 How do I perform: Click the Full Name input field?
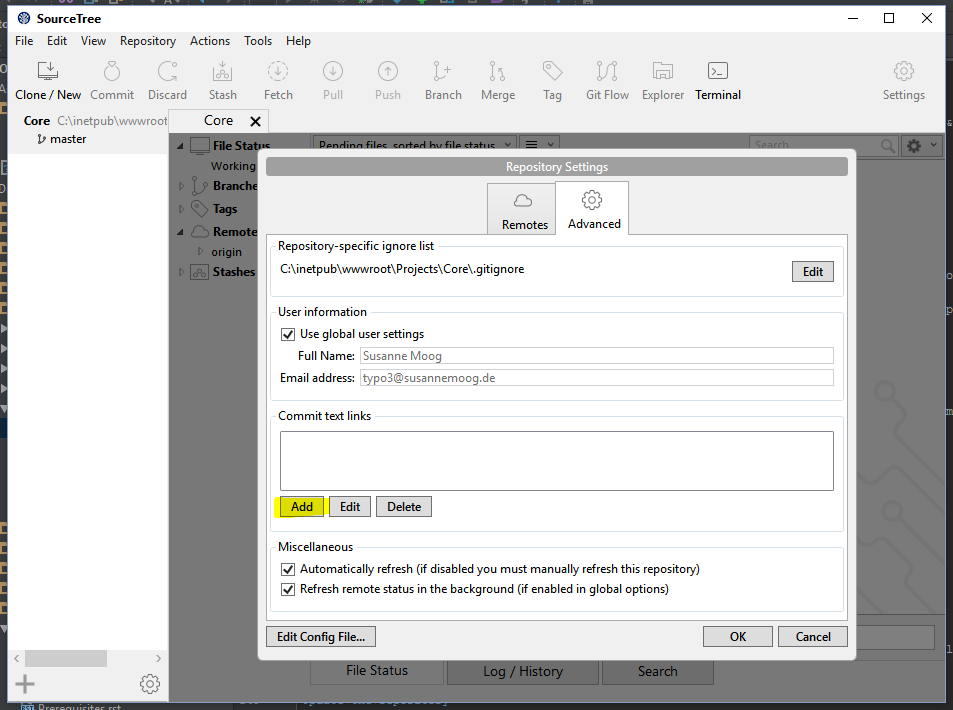tap(596, 356)
